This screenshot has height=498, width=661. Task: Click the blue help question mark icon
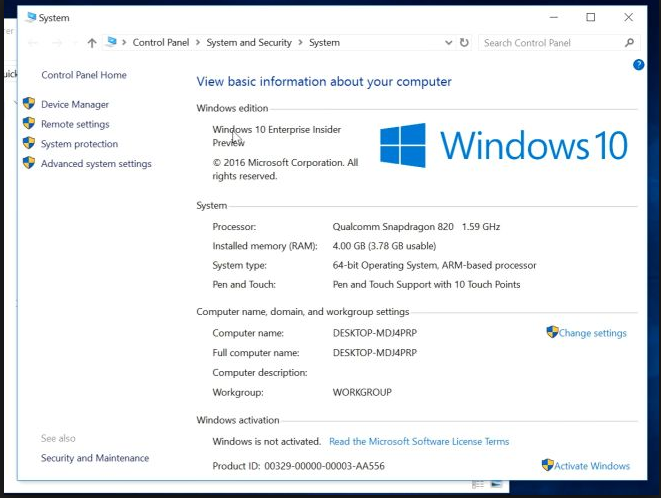638,65
